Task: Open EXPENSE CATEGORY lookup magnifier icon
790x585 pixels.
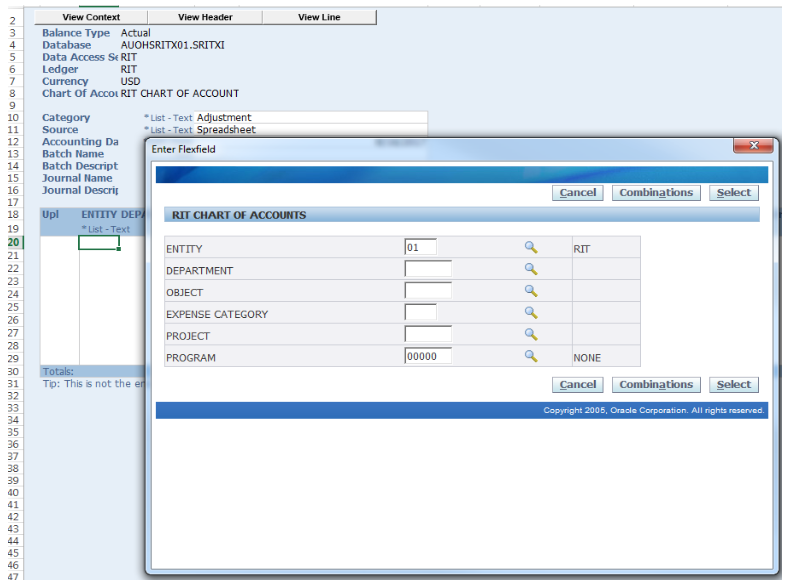Action: [531, 313]
